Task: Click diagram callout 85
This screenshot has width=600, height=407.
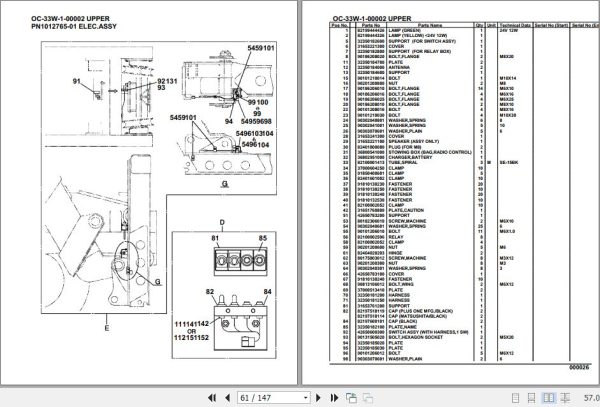Action: tap(262, 238)
